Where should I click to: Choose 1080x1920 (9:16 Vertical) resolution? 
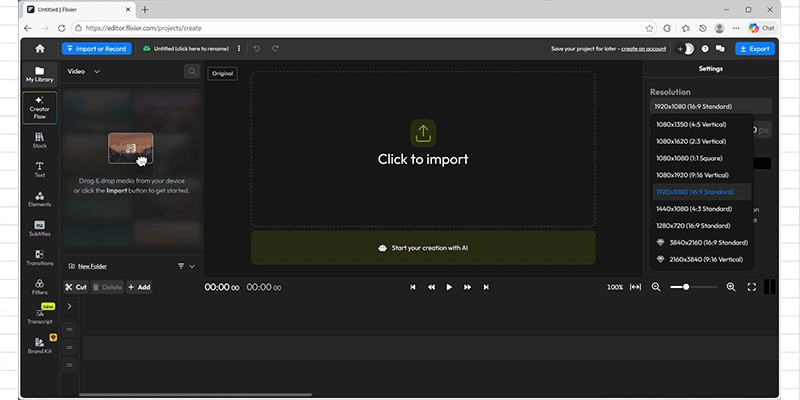point(702,175)
